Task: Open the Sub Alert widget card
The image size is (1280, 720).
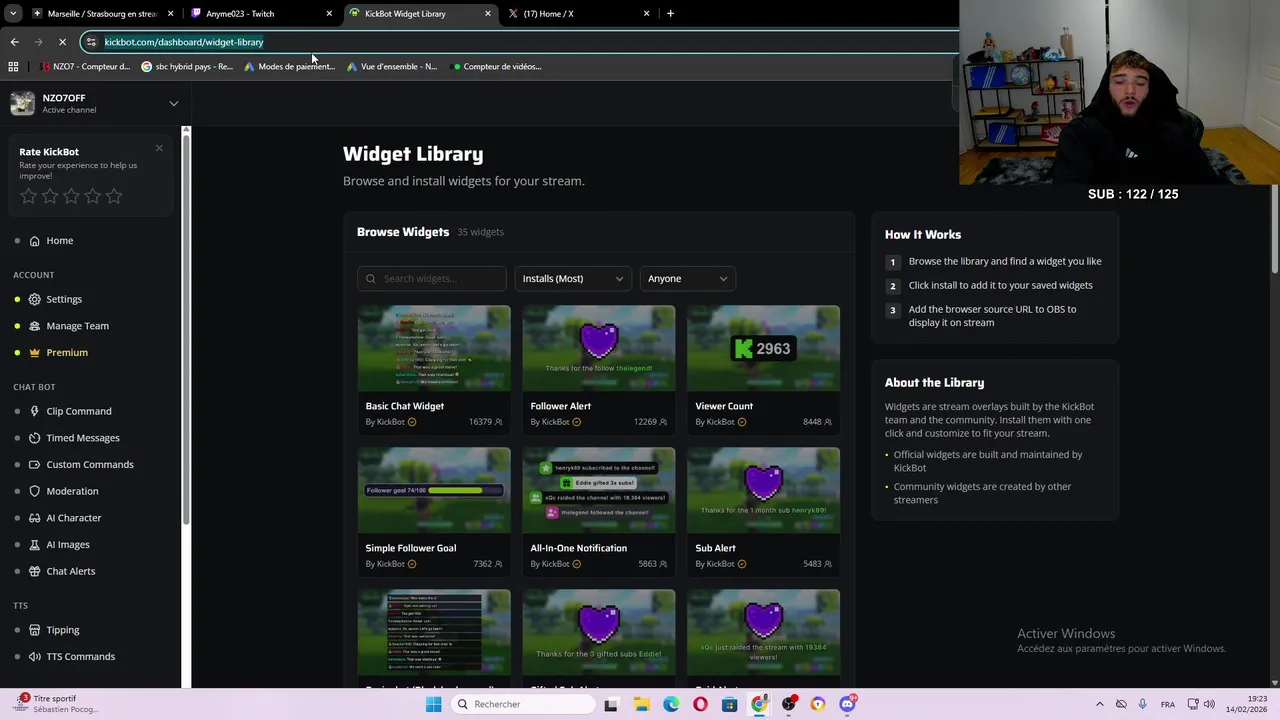Action: tap(763, 512)
